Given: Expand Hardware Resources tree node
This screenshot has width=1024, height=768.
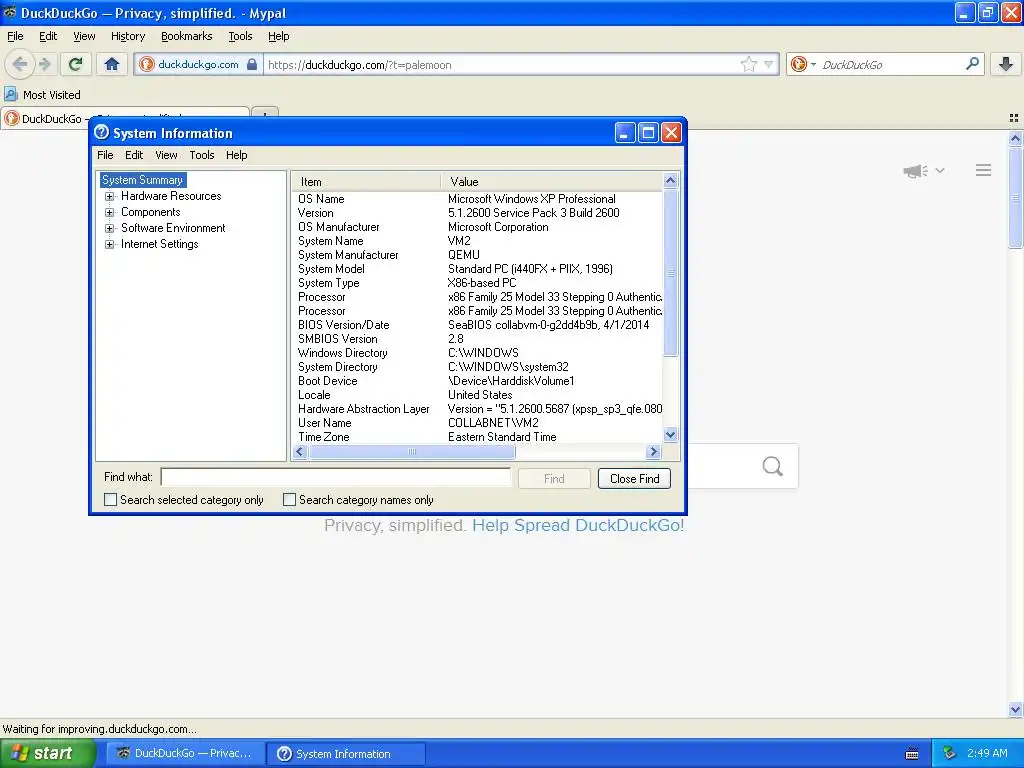Looking at the screenshot, I should coord(110,196).
